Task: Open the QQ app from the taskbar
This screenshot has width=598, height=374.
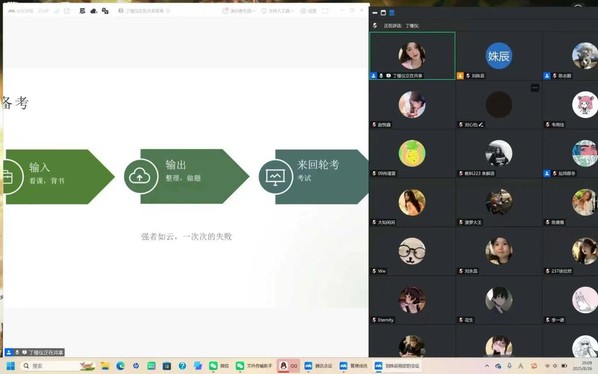Action: (x=288, y=366)
